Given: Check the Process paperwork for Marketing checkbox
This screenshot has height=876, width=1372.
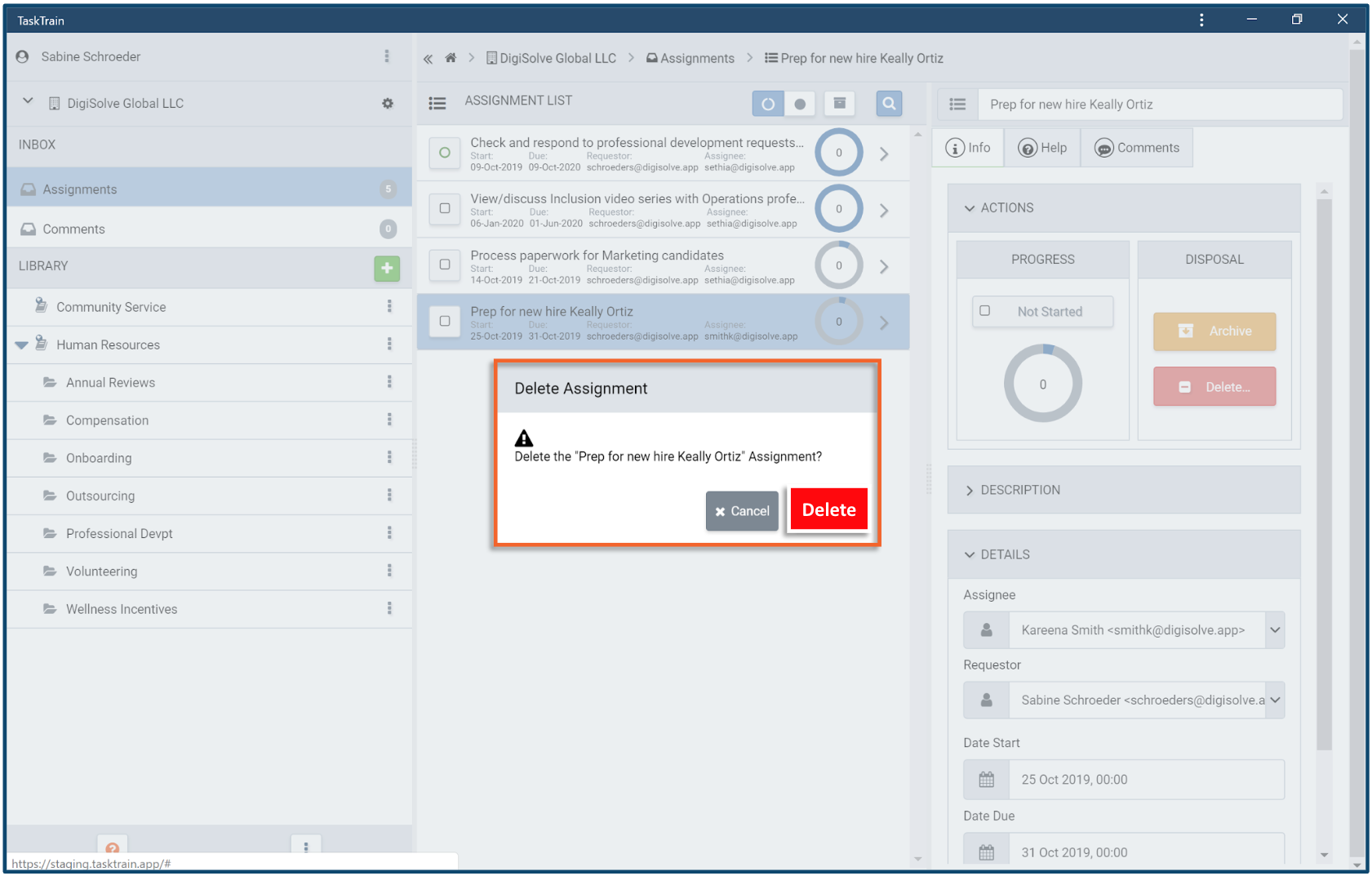Looking at the screenshot, I should coord(445,265).
